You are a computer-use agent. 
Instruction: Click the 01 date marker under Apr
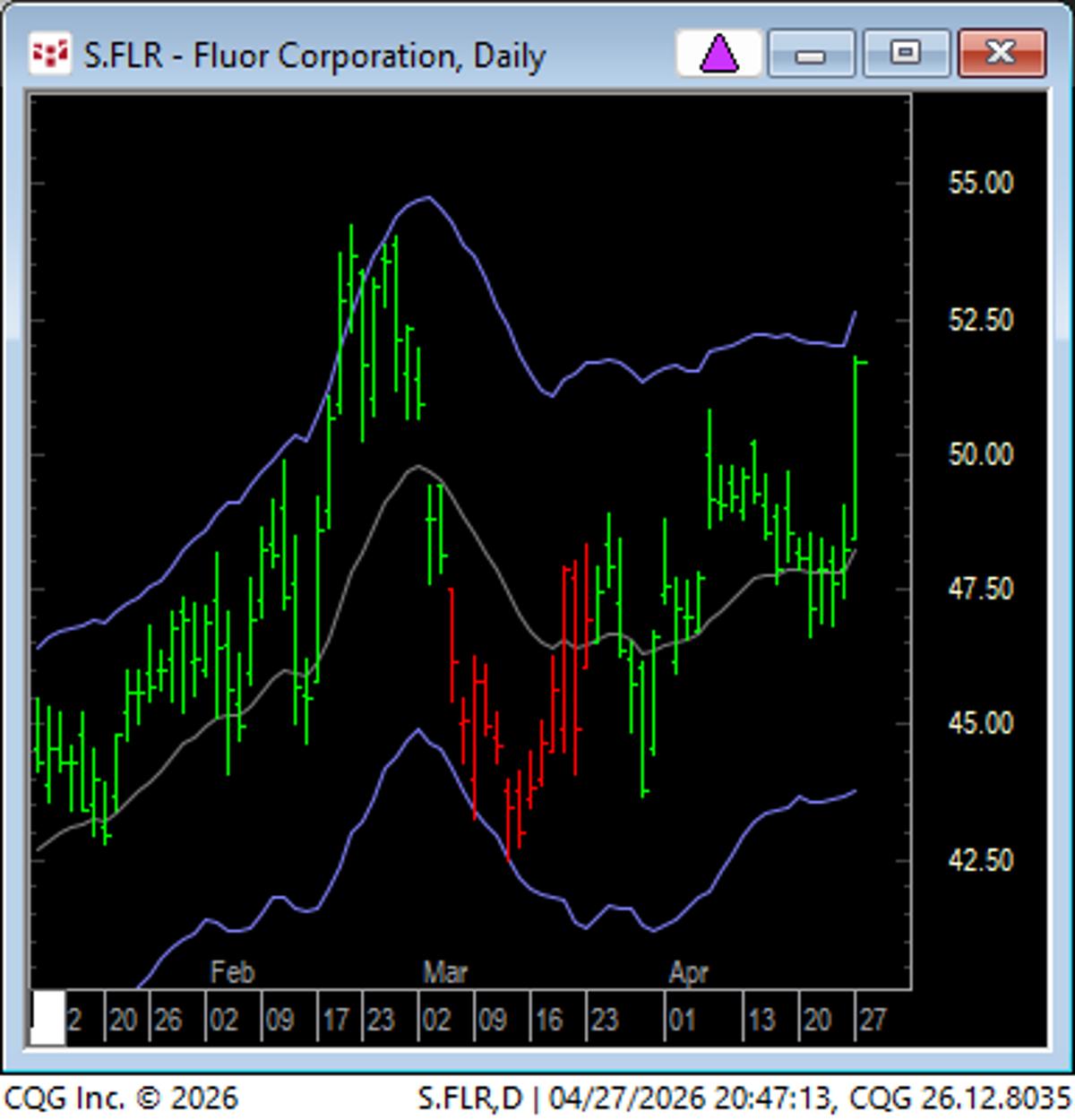click(681, 1019)
